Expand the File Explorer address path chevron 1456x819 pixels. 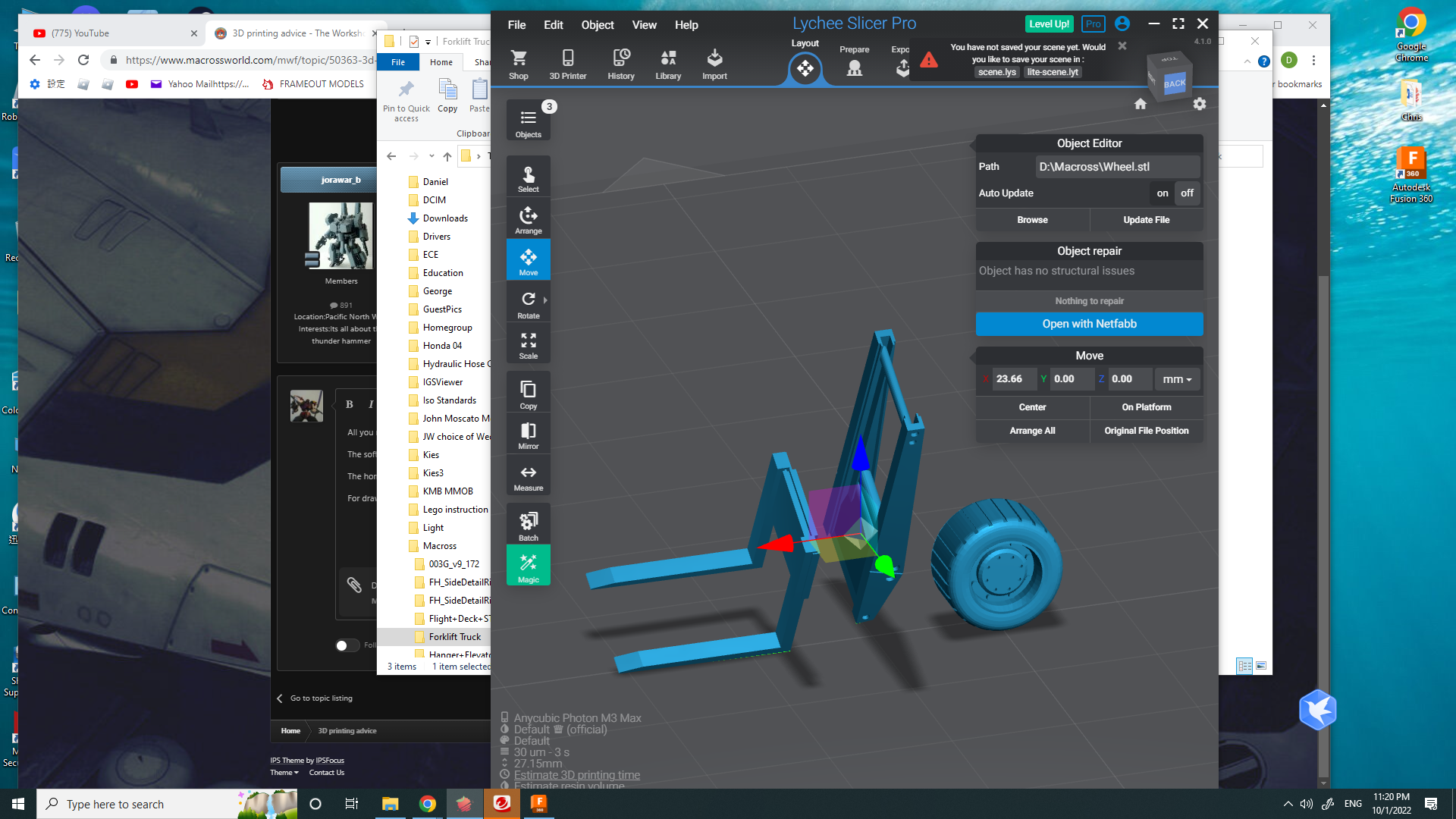479,156
